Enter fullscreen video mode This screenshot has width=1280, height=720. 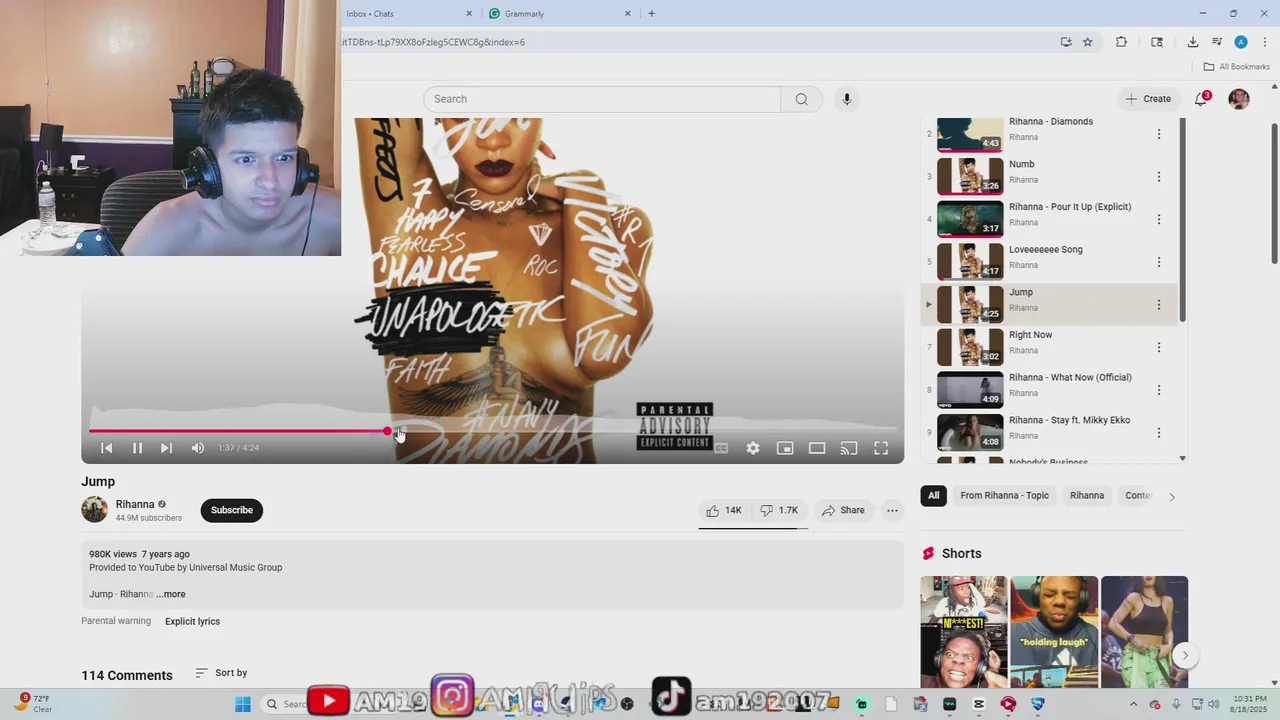pyautogui.click(x=881, y=448)
